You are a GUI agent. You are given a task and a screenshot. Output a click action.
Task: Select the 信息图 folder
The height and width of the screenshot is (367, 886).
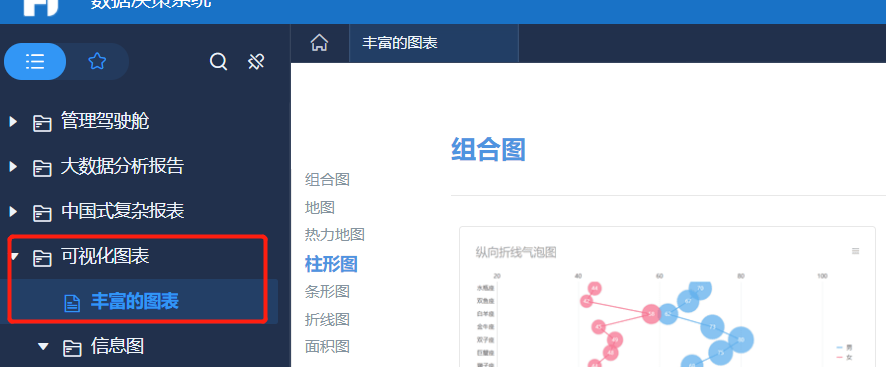click(118, 346)
